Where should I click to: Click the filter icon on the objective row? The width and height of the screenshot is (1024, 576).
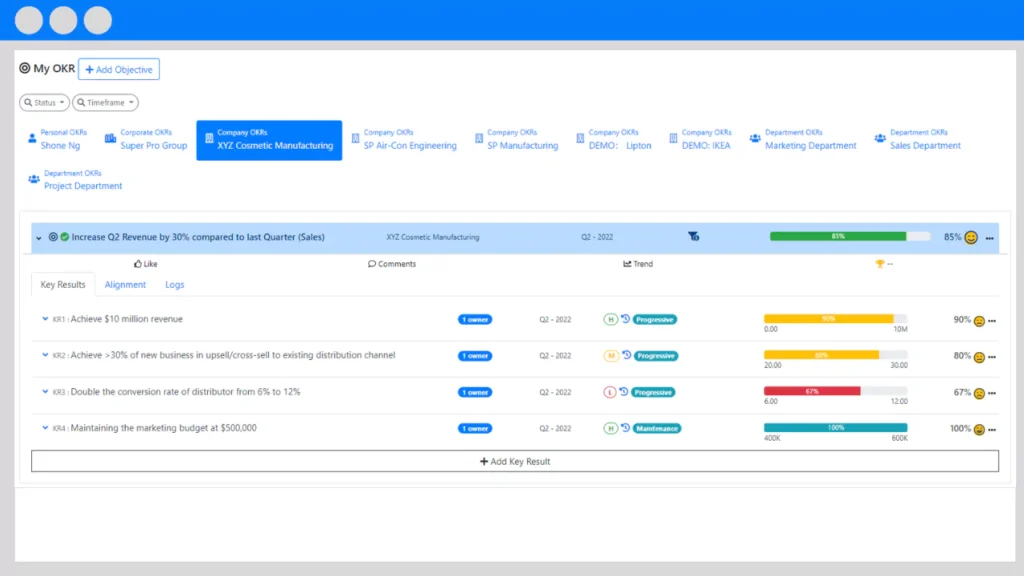pos(693,237)
